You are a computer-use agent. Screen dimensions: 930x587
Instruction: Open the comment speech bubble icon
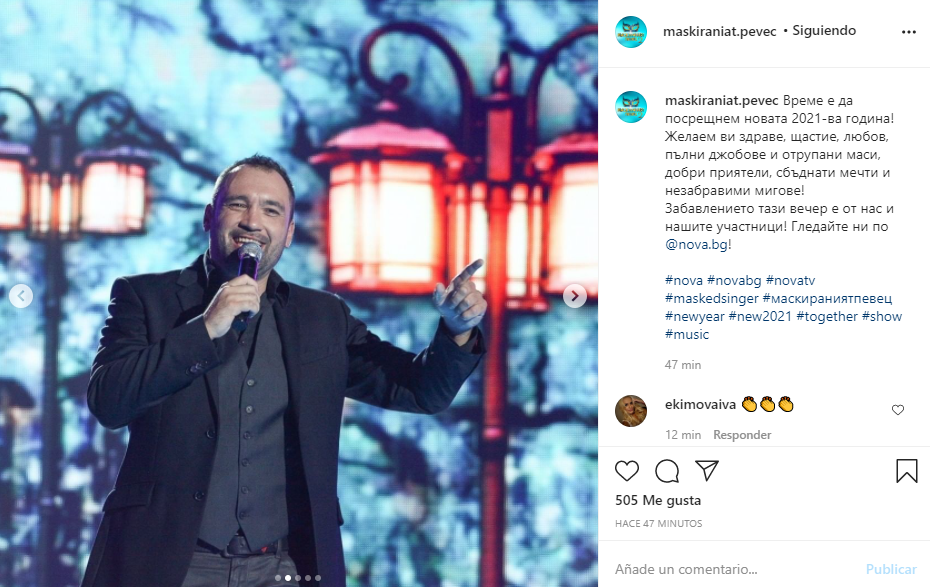click(x=667, y=471)
